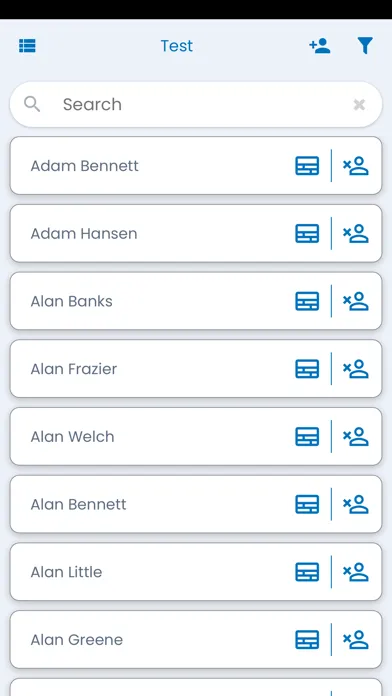The width and height of the screenshot is (392, 696).
Task: Open Alan Frazier's table details icon
Action: pyautogui.click(x=307, y=369)
